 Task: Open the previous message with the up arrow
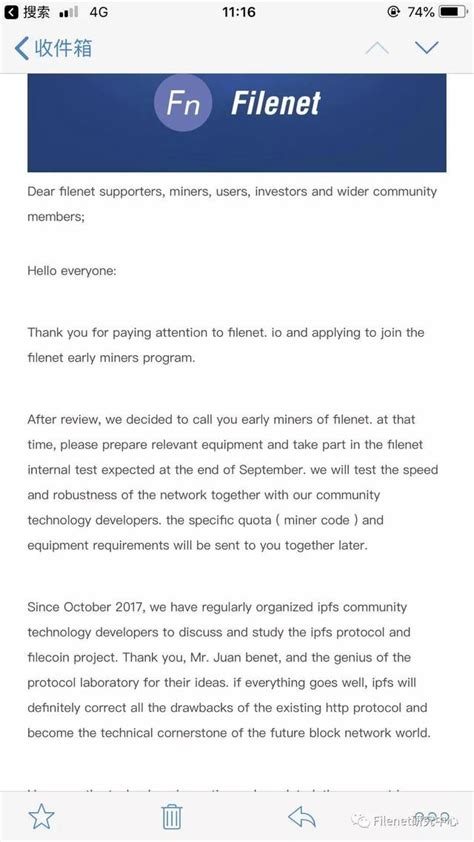tap(376, 48)
